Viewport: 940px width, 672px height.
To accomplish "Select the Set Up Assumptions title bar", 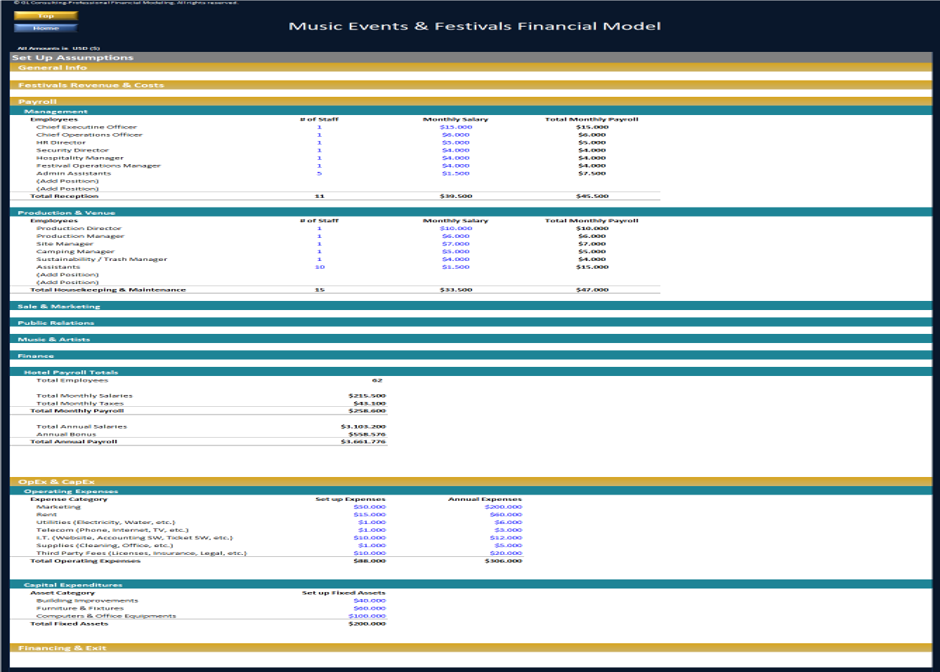I will 471,58.
